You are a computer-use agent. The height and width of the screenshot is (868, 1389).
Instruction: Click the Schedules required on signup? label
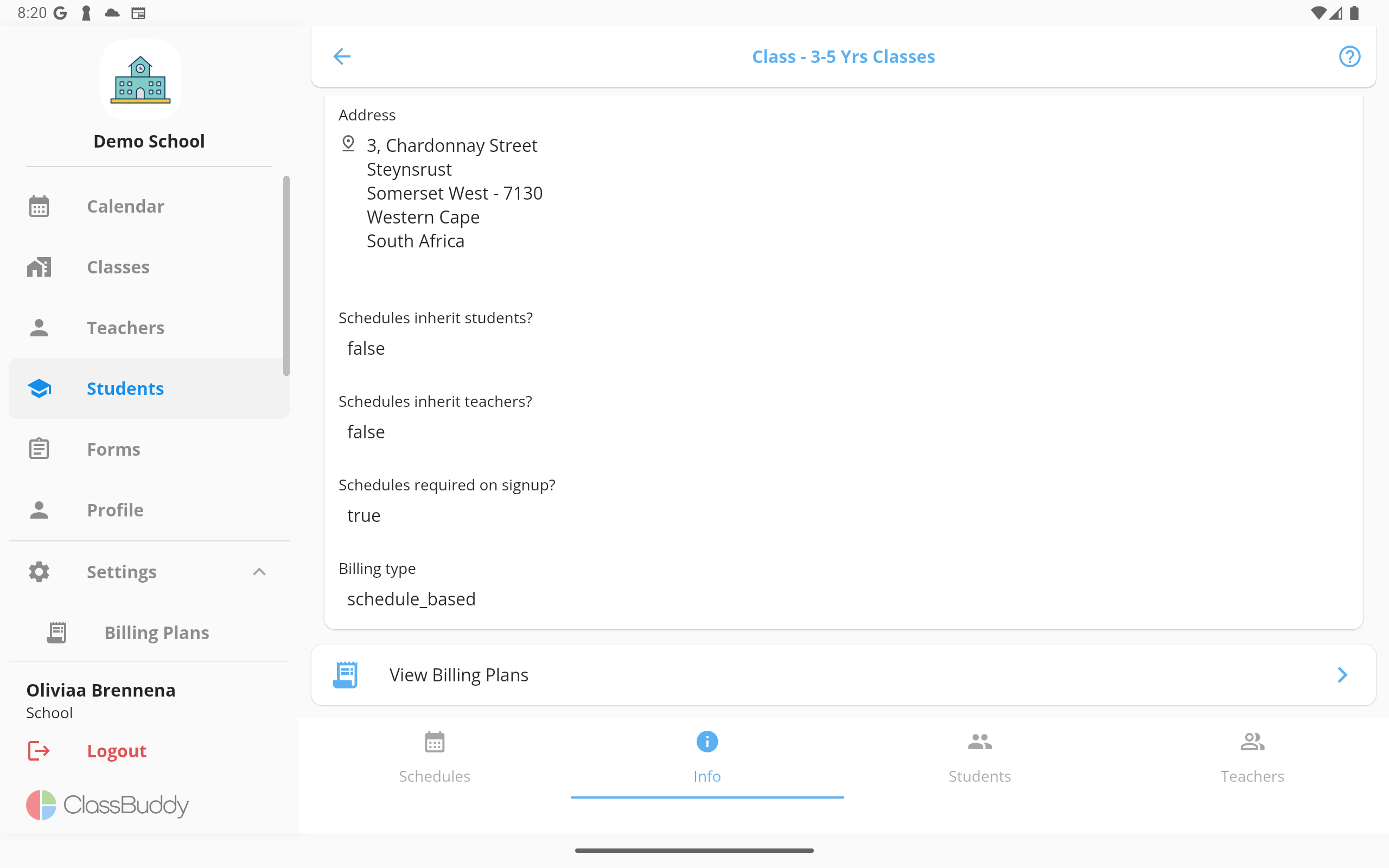(x=447, y=485)
